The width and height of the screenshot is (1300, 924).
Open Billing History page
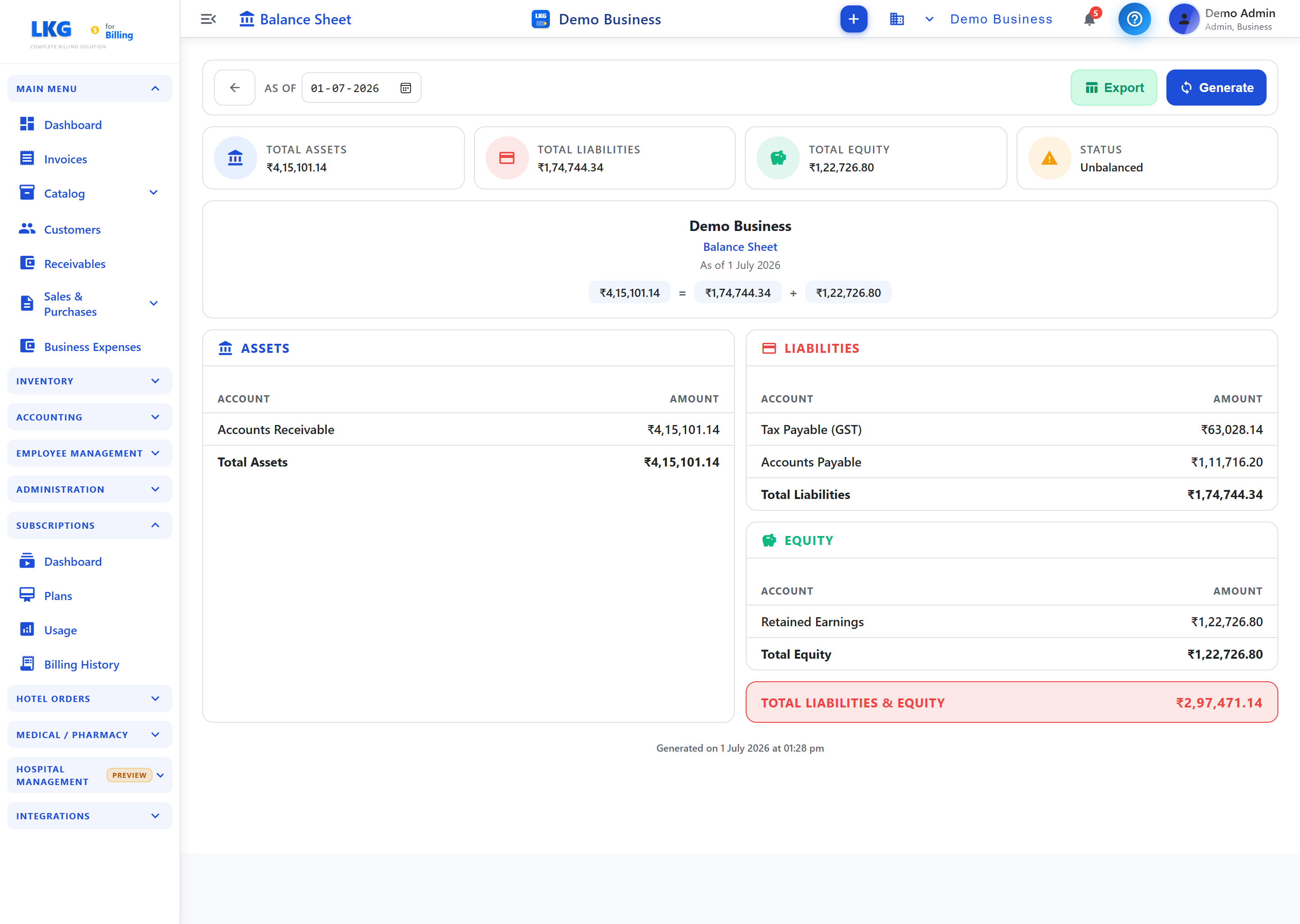[81, 665]
